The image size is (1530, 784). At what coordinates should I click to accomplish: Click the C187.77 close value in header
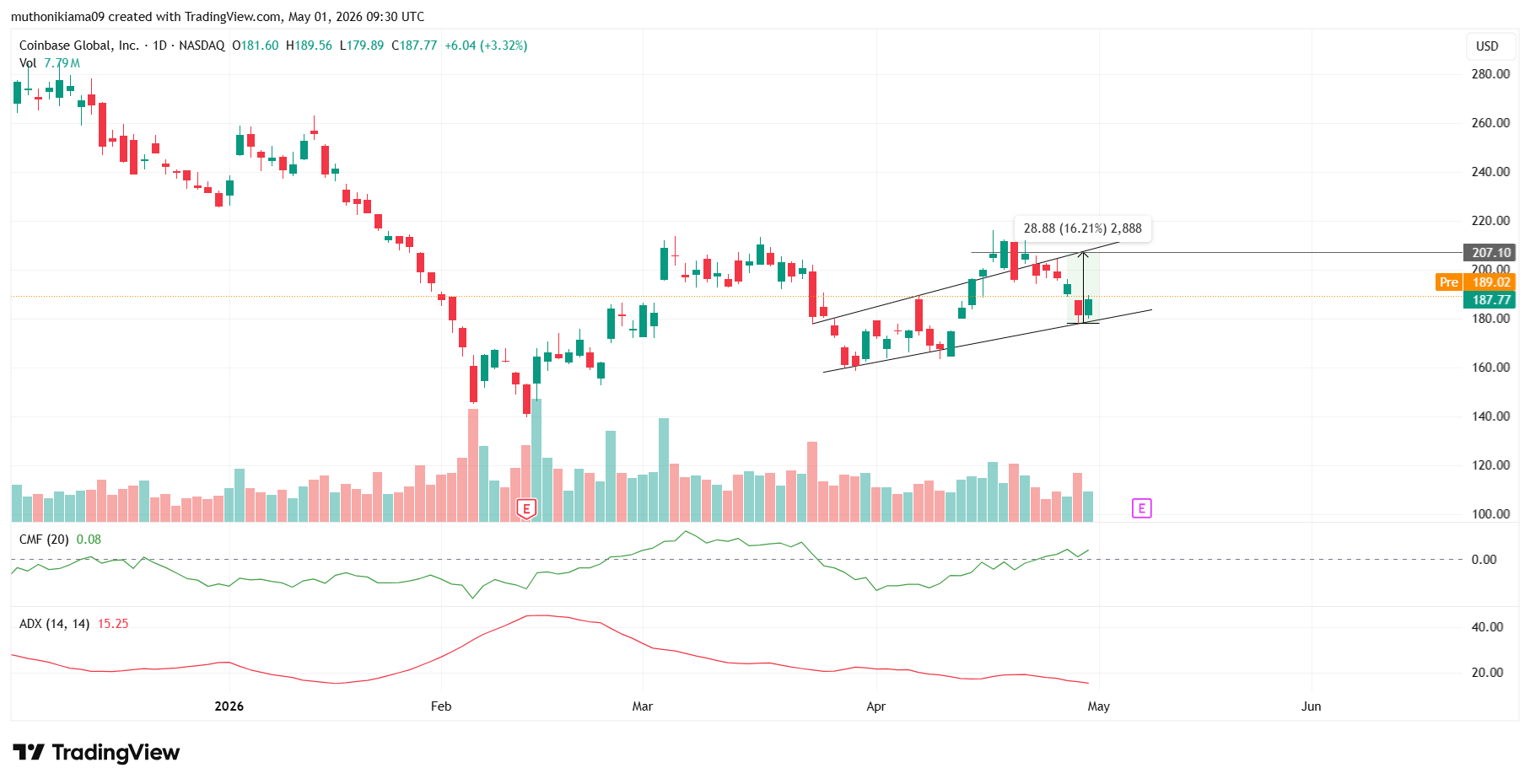[414, 46]
